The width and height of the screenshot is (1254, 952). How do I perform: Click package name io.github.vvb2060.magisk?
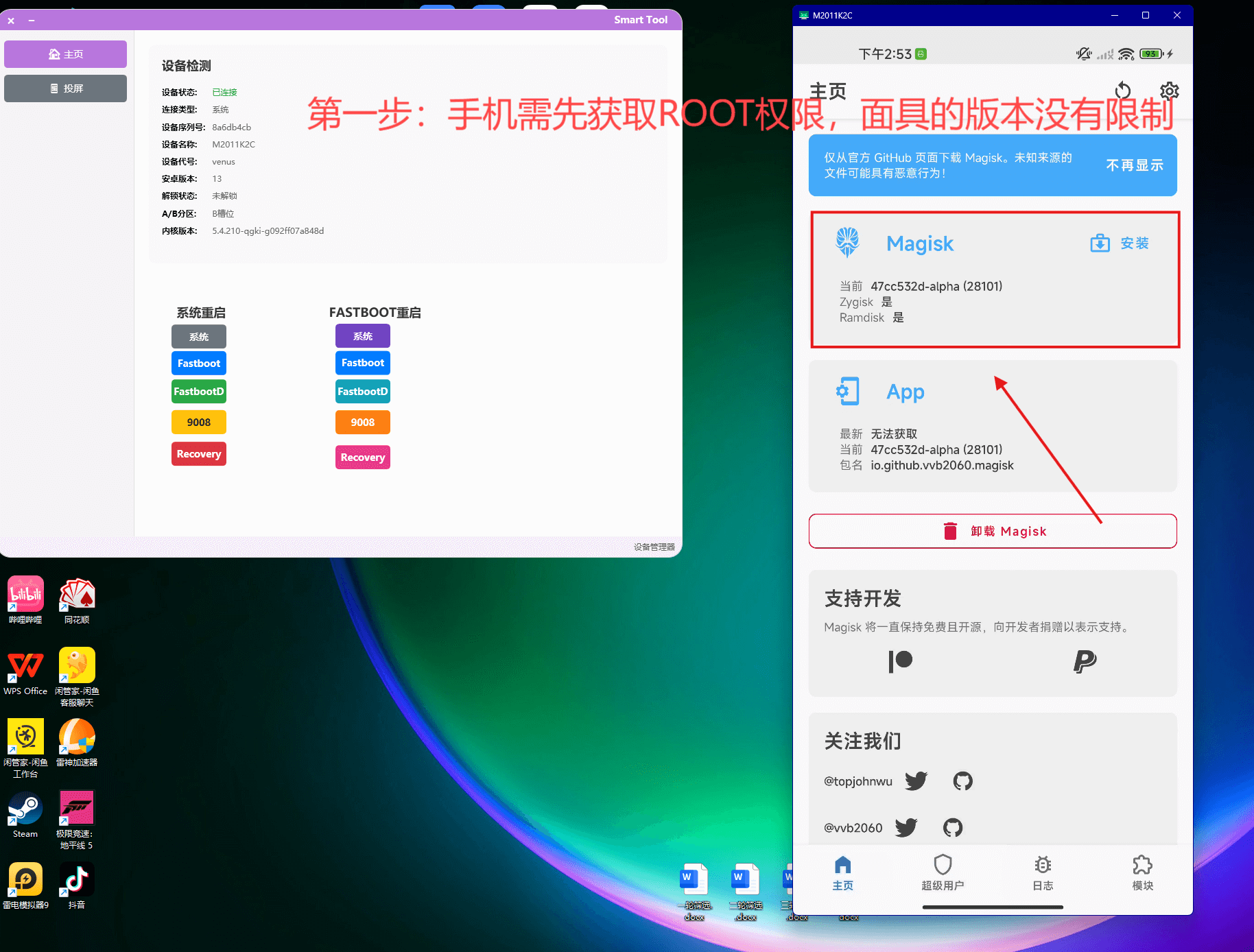[942, 466]
